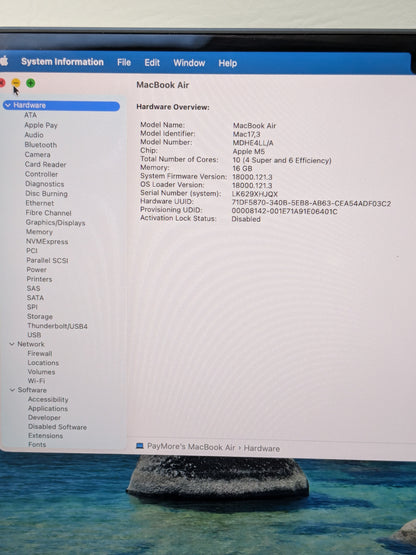
Task: Select the Network category row
Action: [x=31, y=344]
